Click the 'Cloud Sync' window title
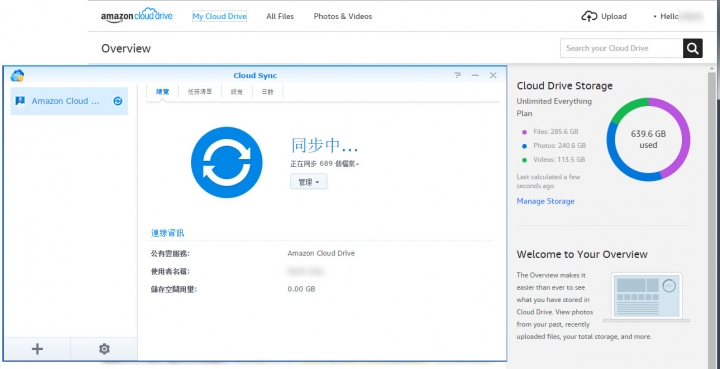 tap(255, 76)
